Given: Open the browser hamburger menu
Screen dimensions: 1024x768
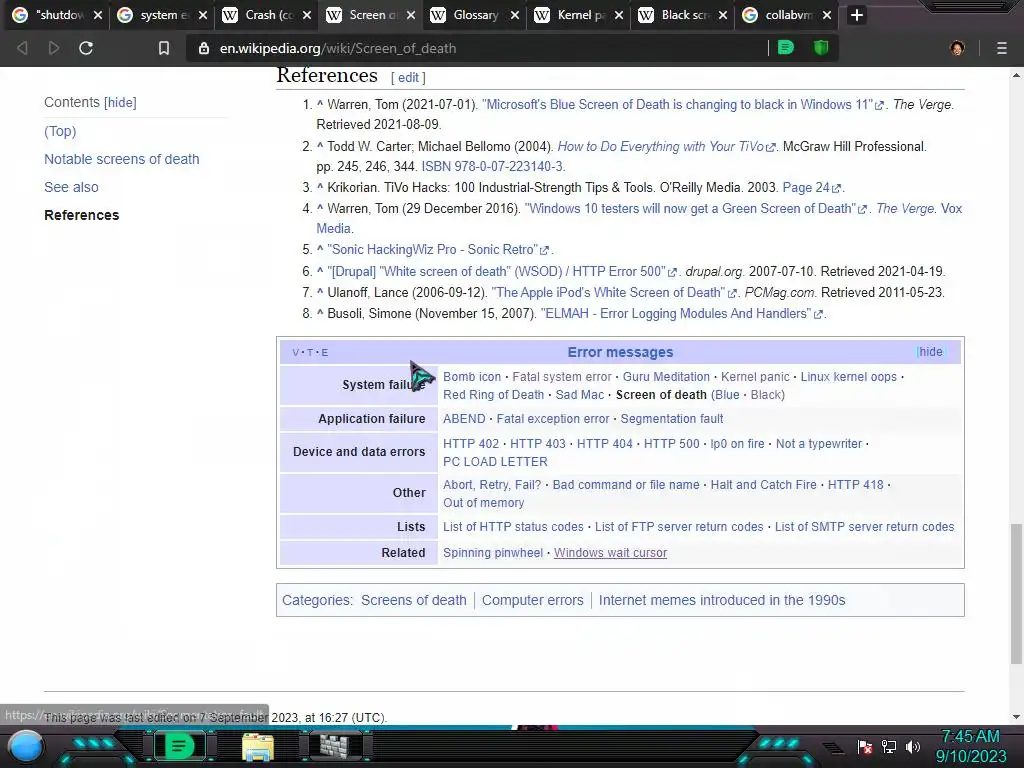Looking at the screenshot, I should pyautogui.click(x=1002, y=48).
